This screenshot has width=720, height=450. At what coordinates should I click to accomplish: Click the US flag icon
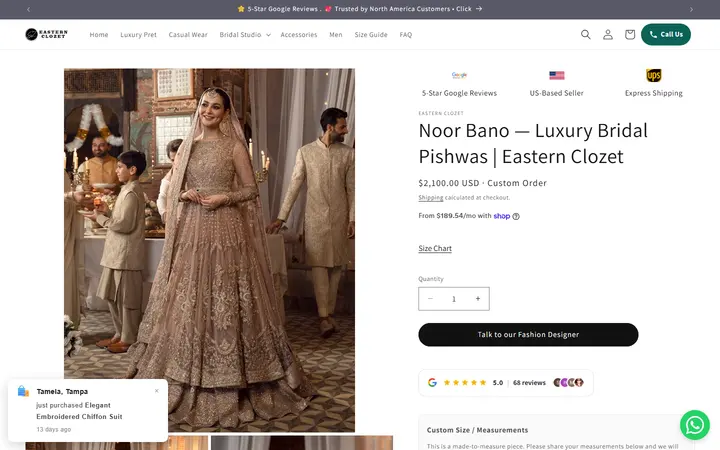(x=557, y=75)
